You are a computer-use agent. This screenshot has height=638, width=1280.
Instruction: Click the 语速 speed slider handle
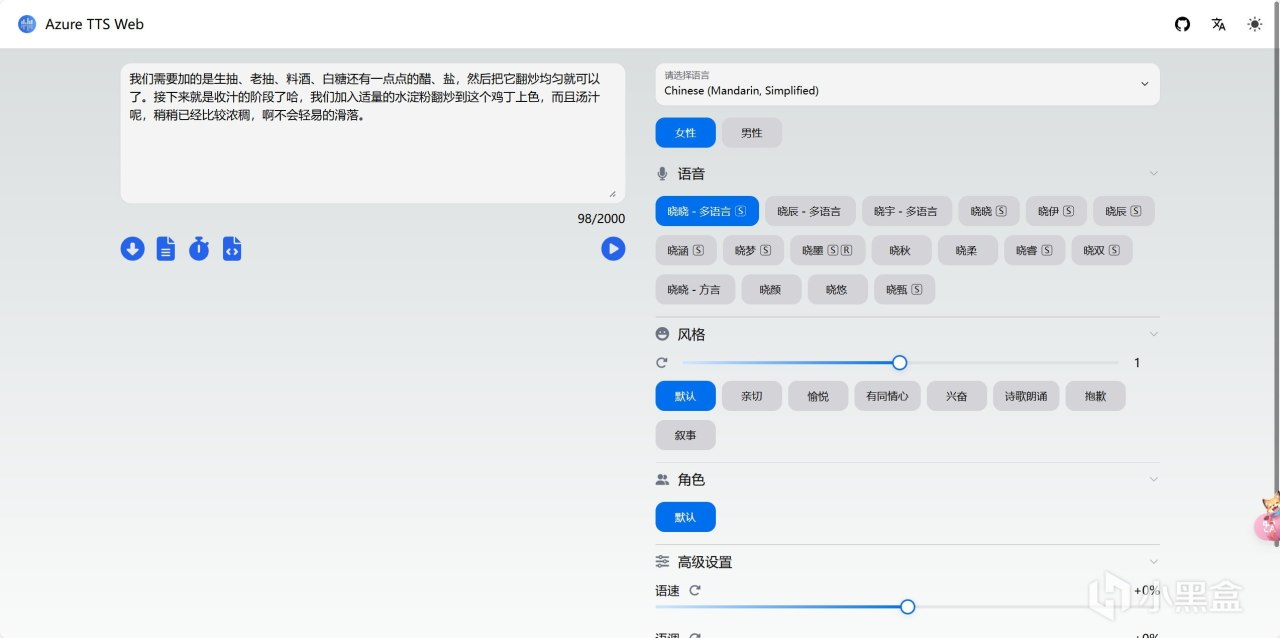(907, 606)
